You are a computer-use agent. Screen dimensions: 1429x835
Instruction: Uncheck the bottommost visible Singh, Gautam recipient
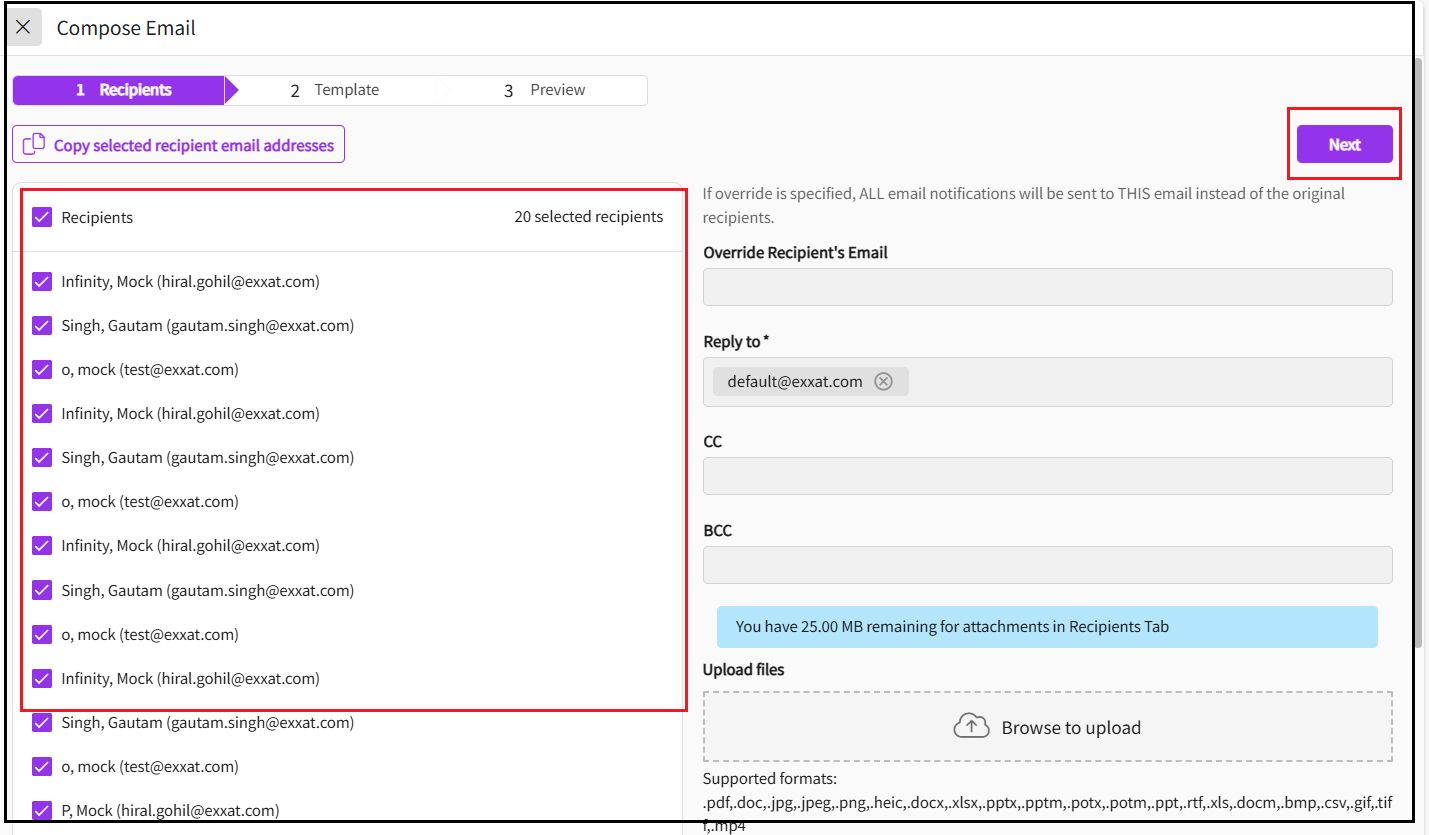42,723
